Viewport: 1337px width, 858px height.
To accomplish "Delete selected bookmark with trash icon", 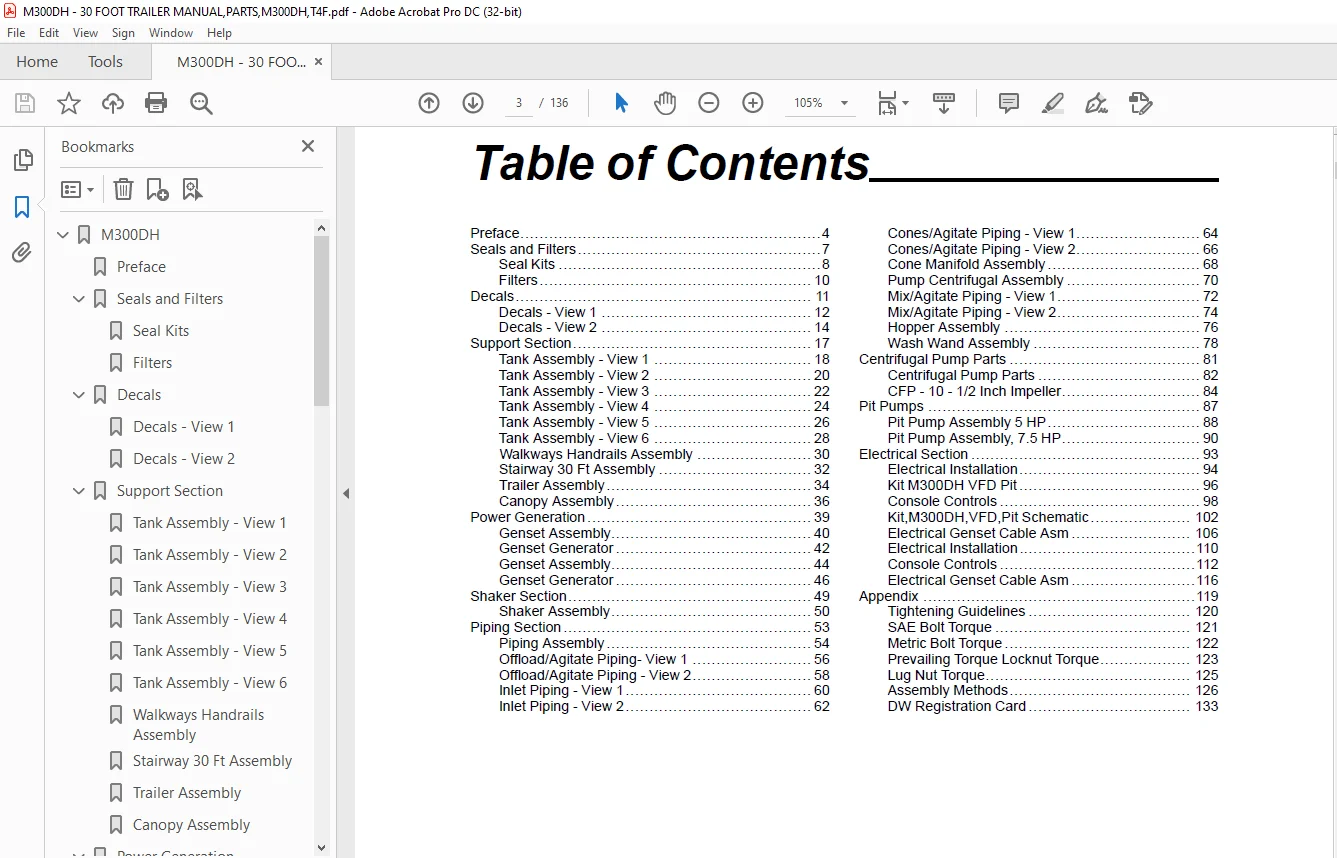I will click(x=123, y=189).
